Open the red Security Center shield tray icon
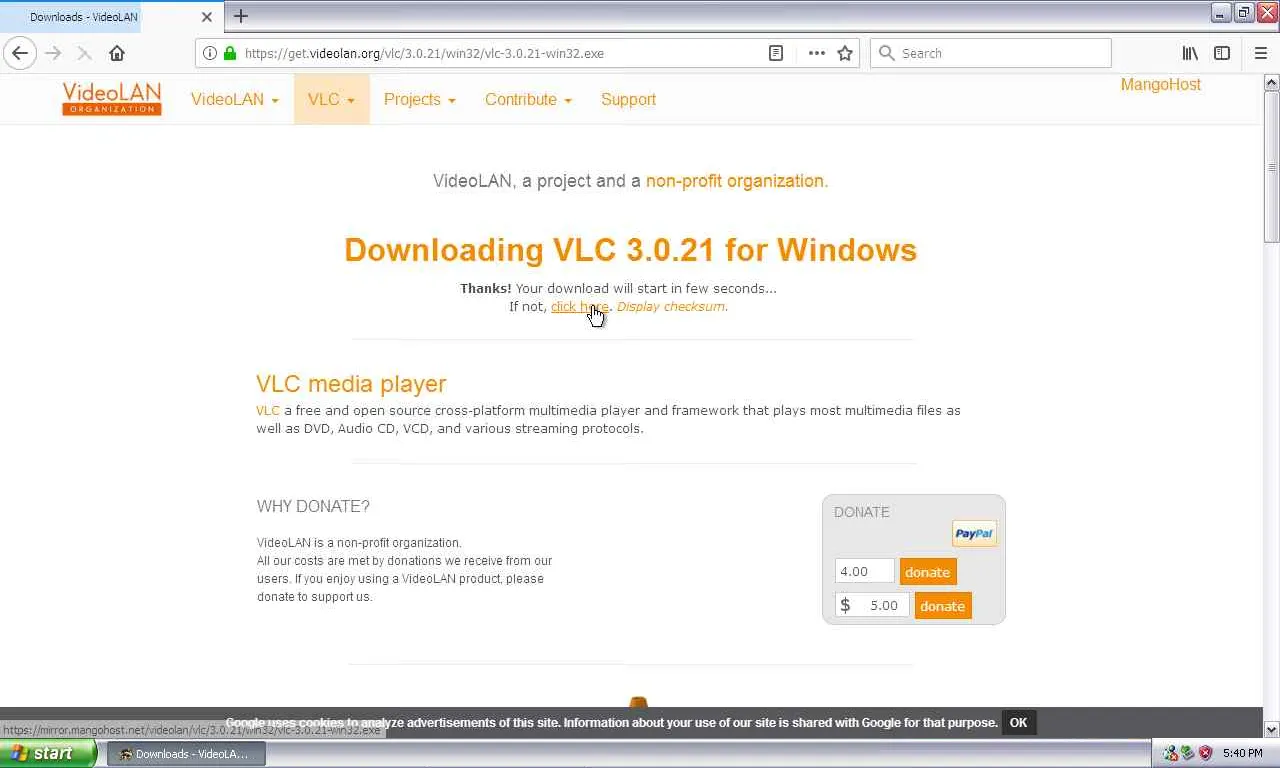The width and height of the screenshot is (1280, 768). click(x=1205, y=753)
